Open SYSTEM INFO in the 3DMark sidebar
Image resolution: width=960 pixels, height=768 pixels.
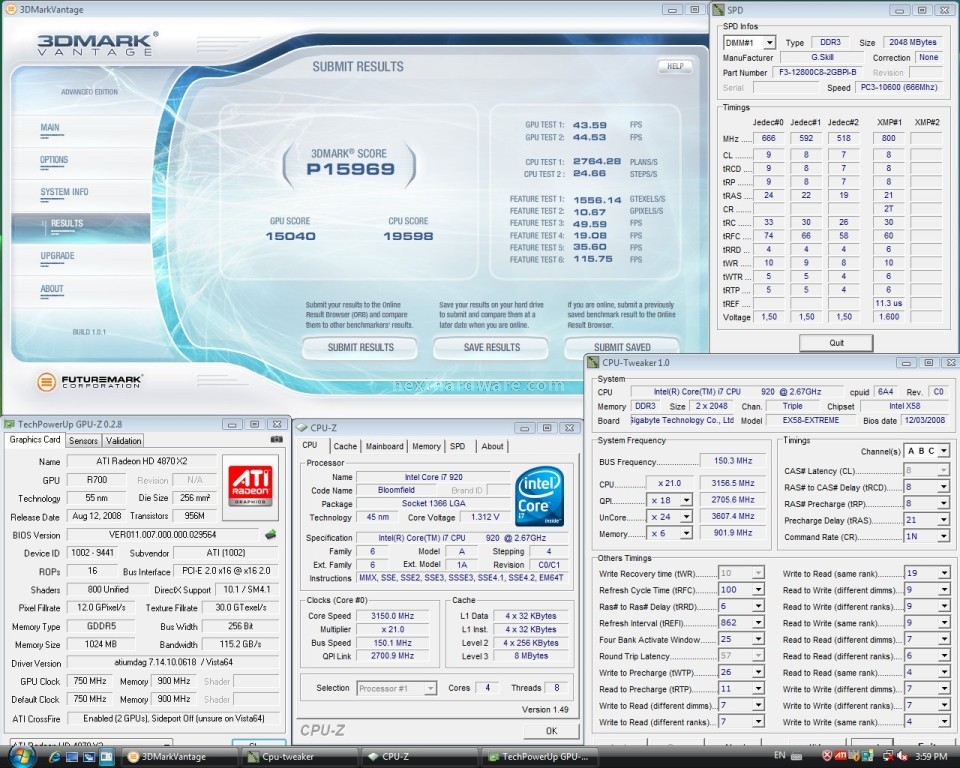(x=64, y=192)
